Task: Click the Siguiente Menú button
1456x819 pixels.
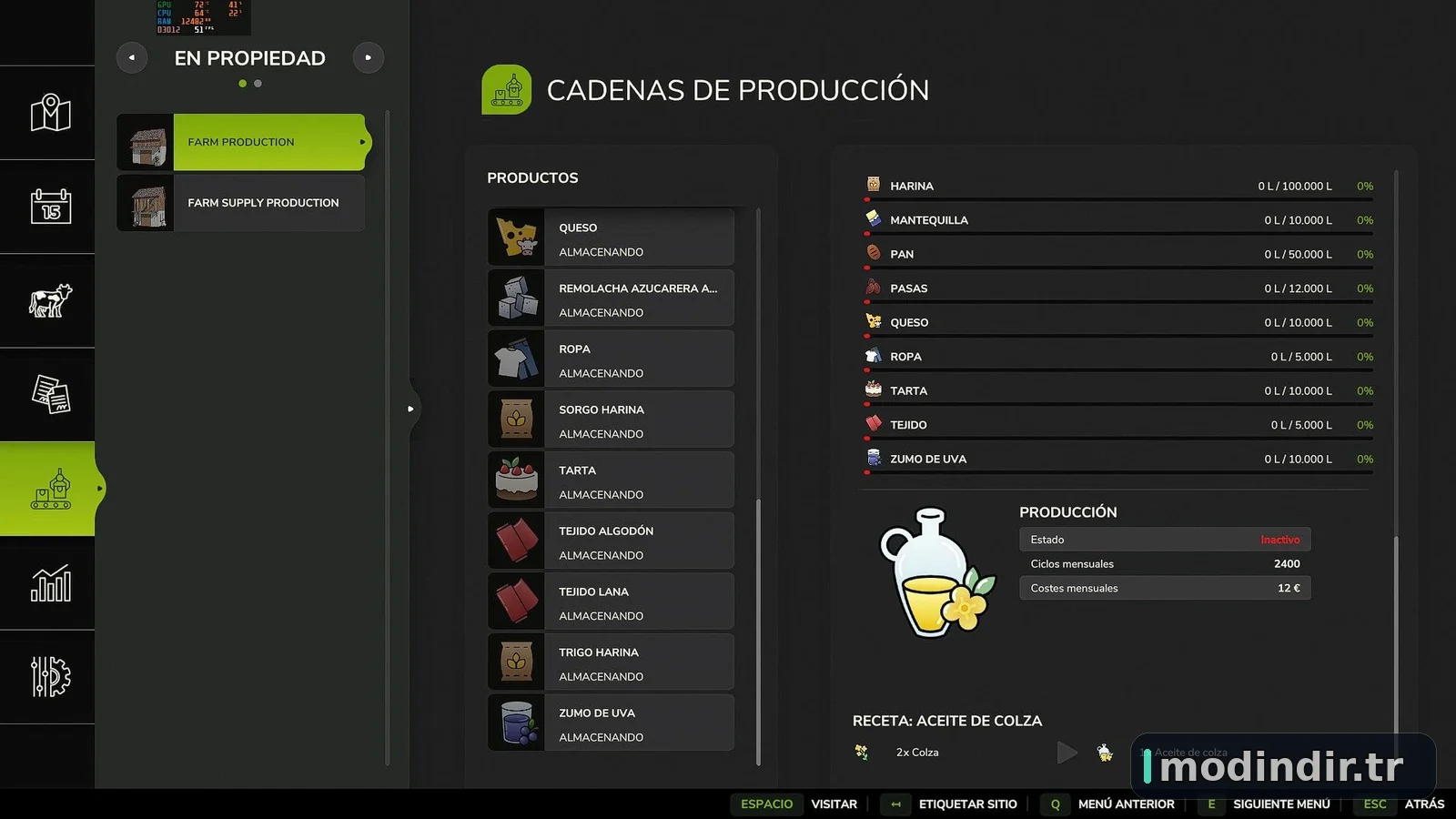Action: tap(1265, 804)
